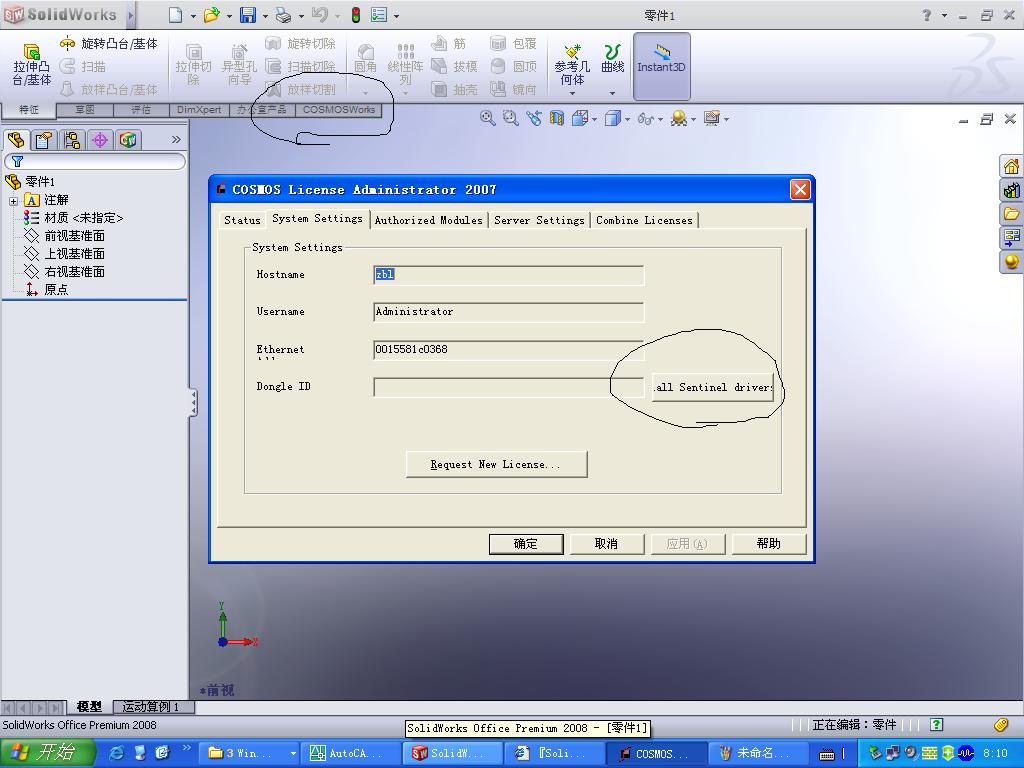Switch to the DimXpert command tab
This screenshot has width=1024, height=768.
tap(199, 110)
